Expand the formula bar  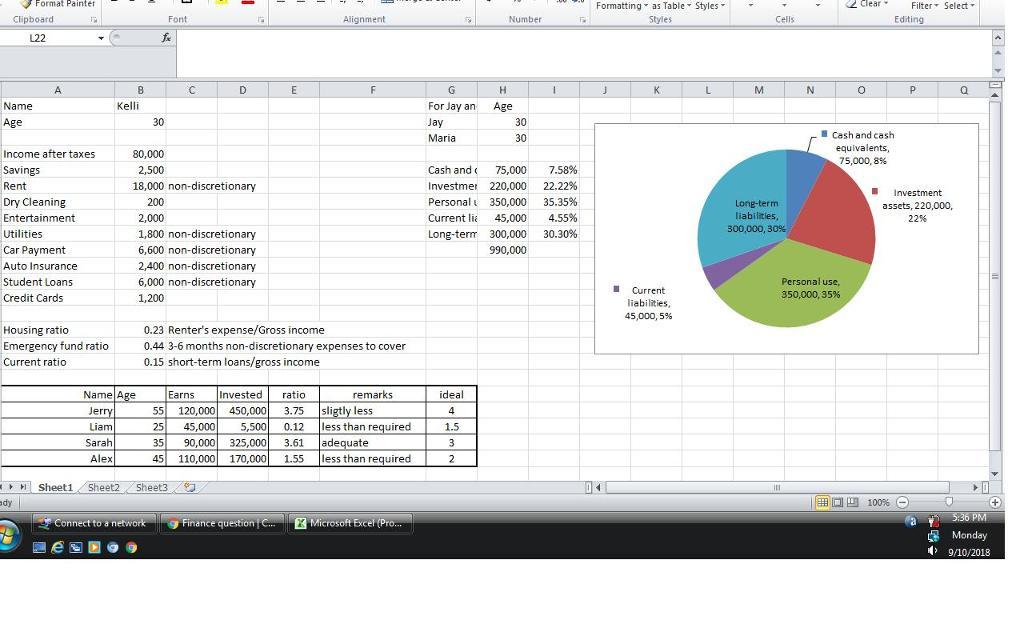[996, 38]
